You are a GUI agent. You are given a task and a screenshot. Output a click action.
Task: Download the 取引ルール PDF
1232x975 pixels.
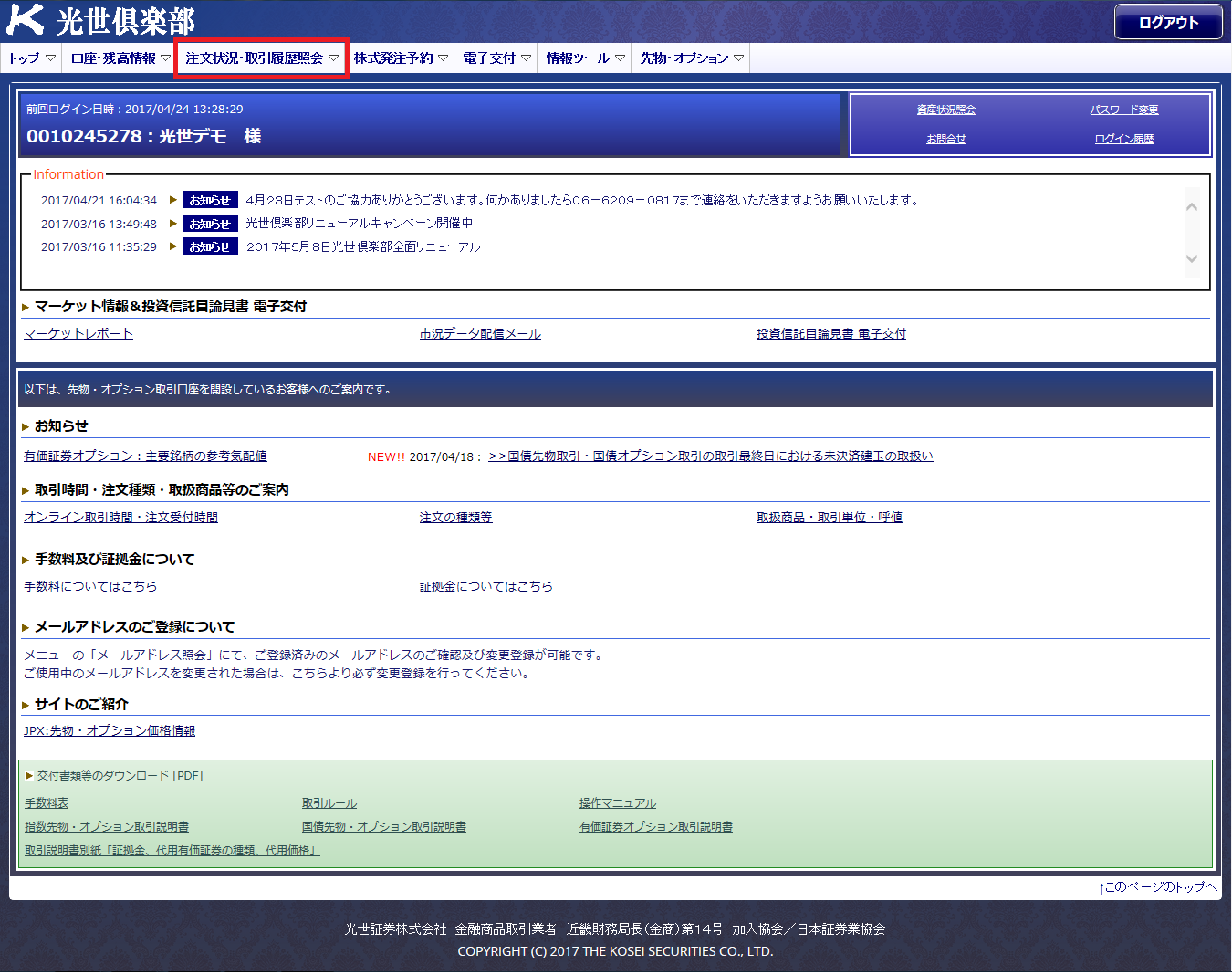pos(329,803)
